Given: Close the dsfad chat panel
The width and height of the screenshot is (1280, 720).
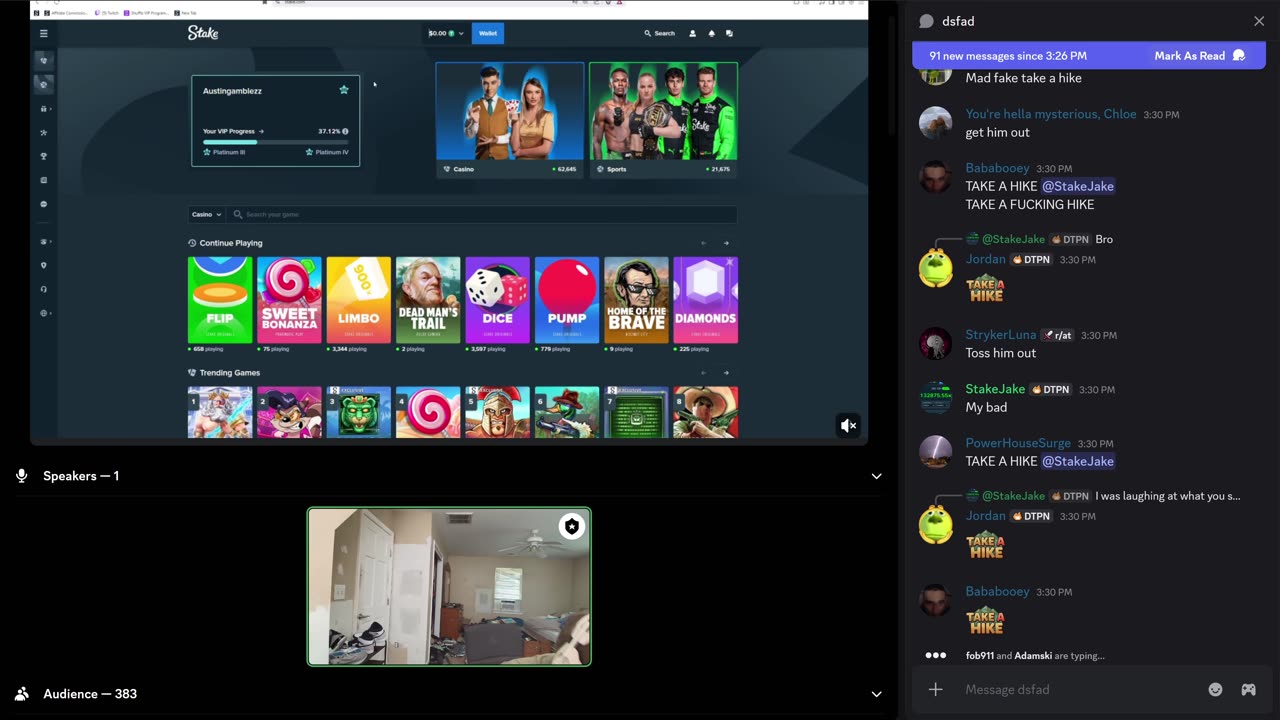Looking at the screenshot, I should (1259, 21).
